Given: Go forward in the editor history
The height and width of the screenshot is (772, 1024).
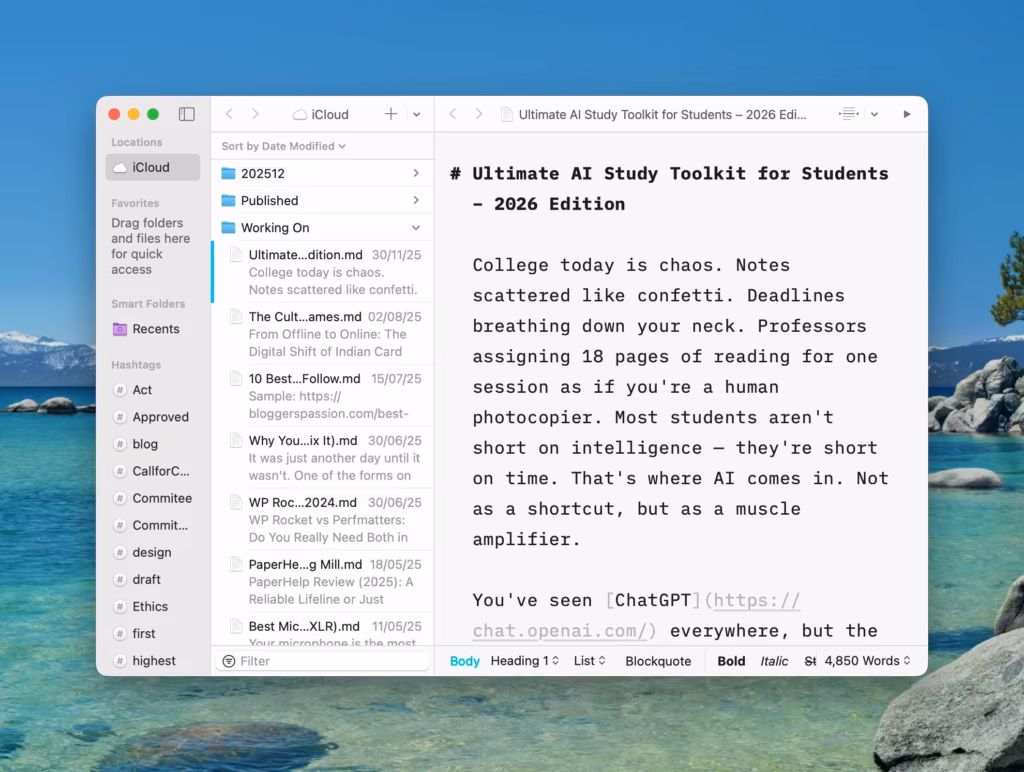Looking at the screenshot, I should pos(478,114).
